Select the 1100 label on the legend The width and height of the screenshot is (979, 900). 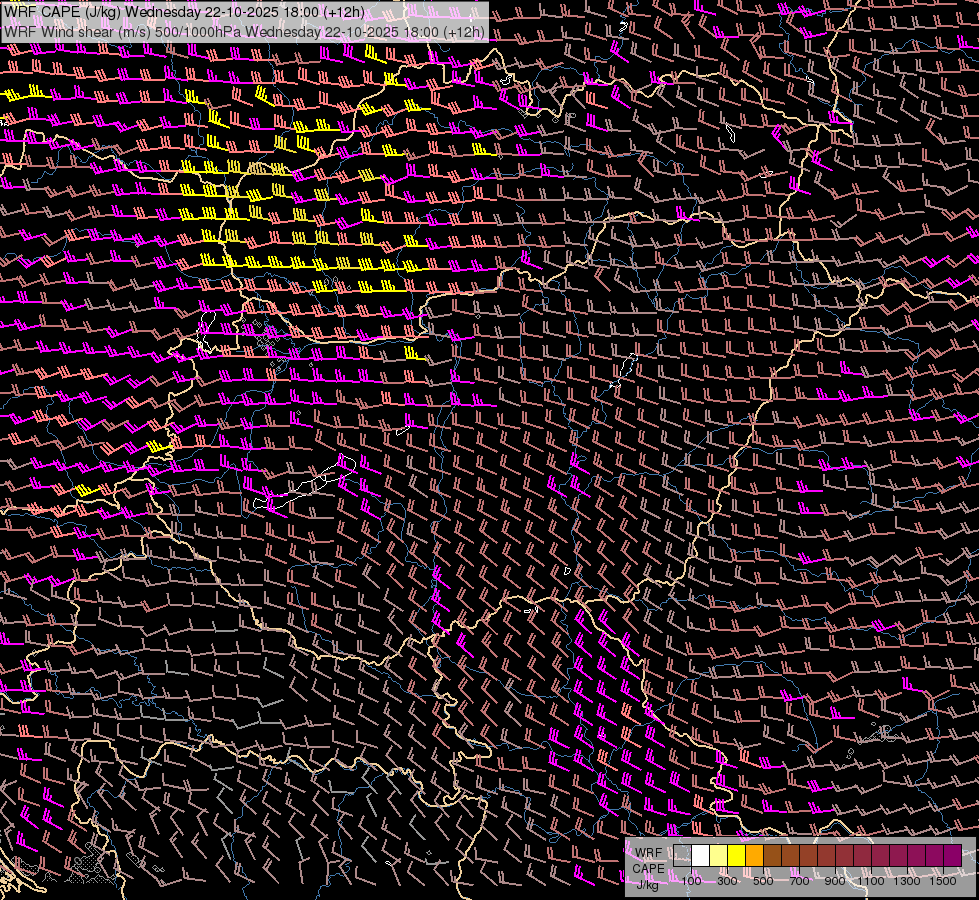pos(872,881)
